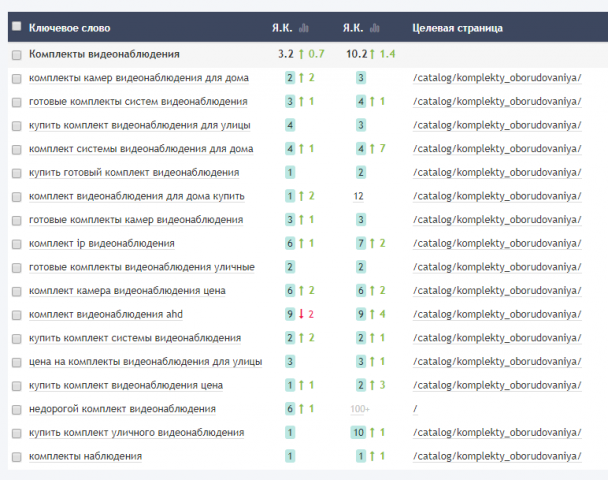Click average position '10.2' in group row
This screenshot has width=608, height=480.
[x=357, y=54]
